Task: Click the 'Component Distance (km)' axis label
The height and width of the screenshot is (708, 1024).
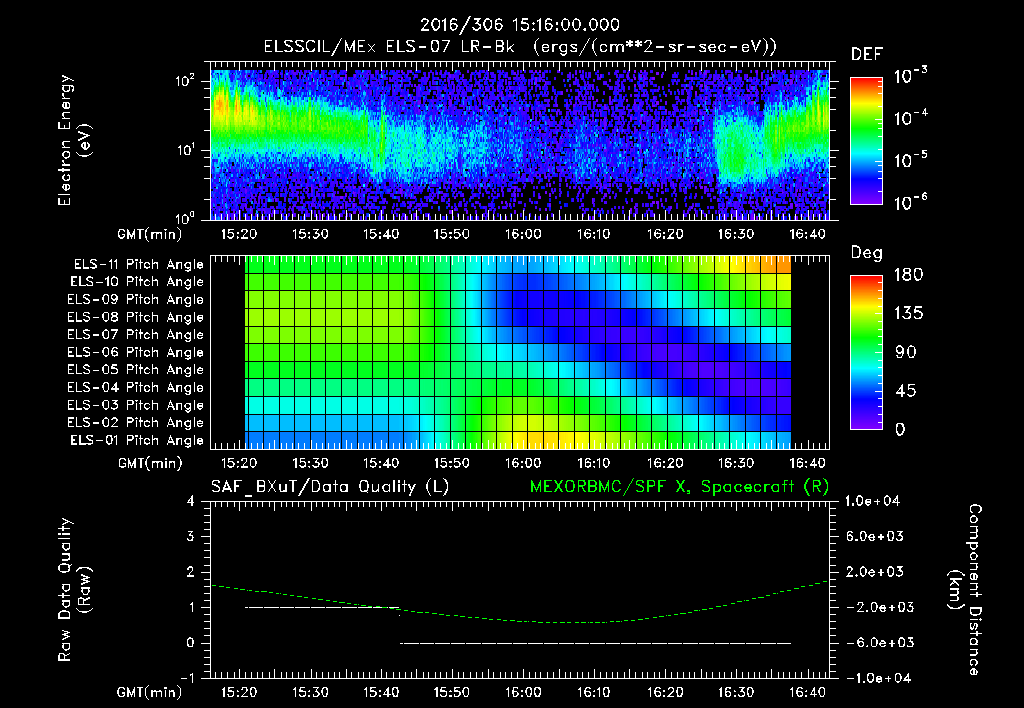Action: [x=965, y=590]
